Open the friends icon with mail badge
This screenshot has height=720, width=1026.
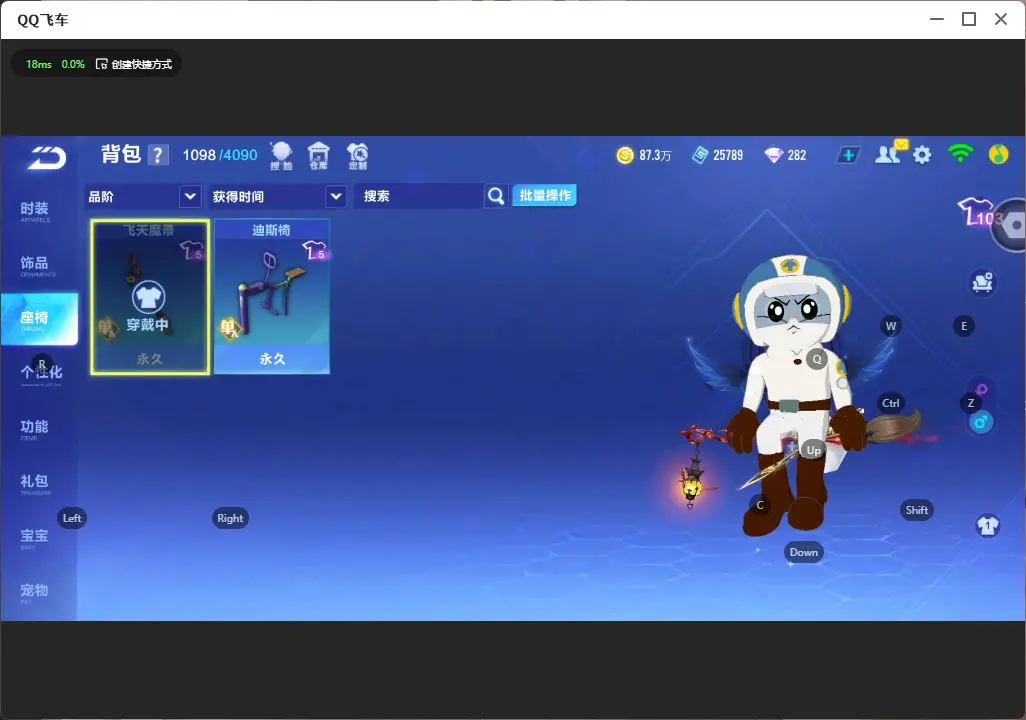890,153
